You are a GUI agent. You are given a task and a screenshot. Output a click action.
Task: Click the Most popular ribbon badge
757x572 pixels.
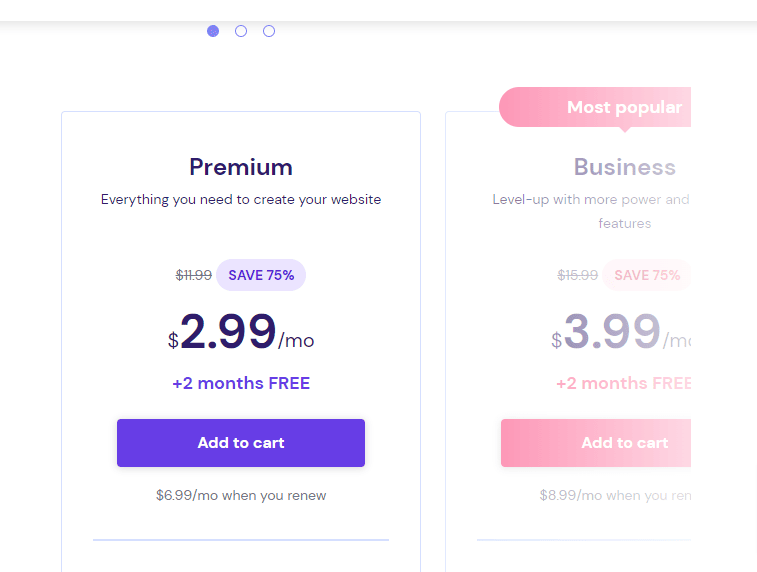[595, 107]
